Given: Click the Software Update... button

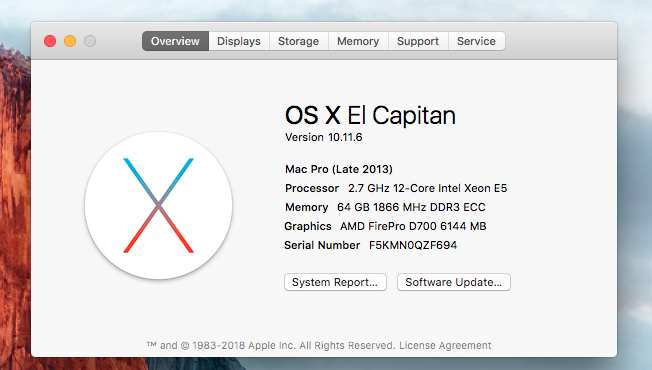Looking at the screenshot, I should pos(454,282).
